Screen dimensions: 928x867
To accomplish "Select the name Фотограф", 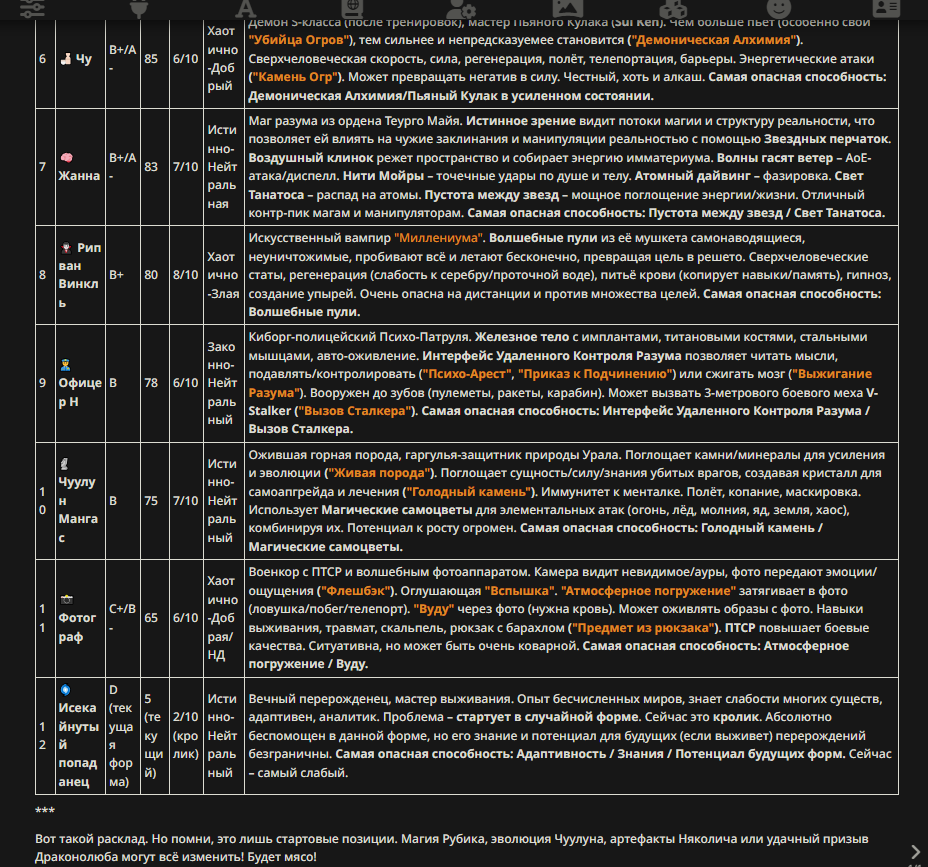I will 77,627.
